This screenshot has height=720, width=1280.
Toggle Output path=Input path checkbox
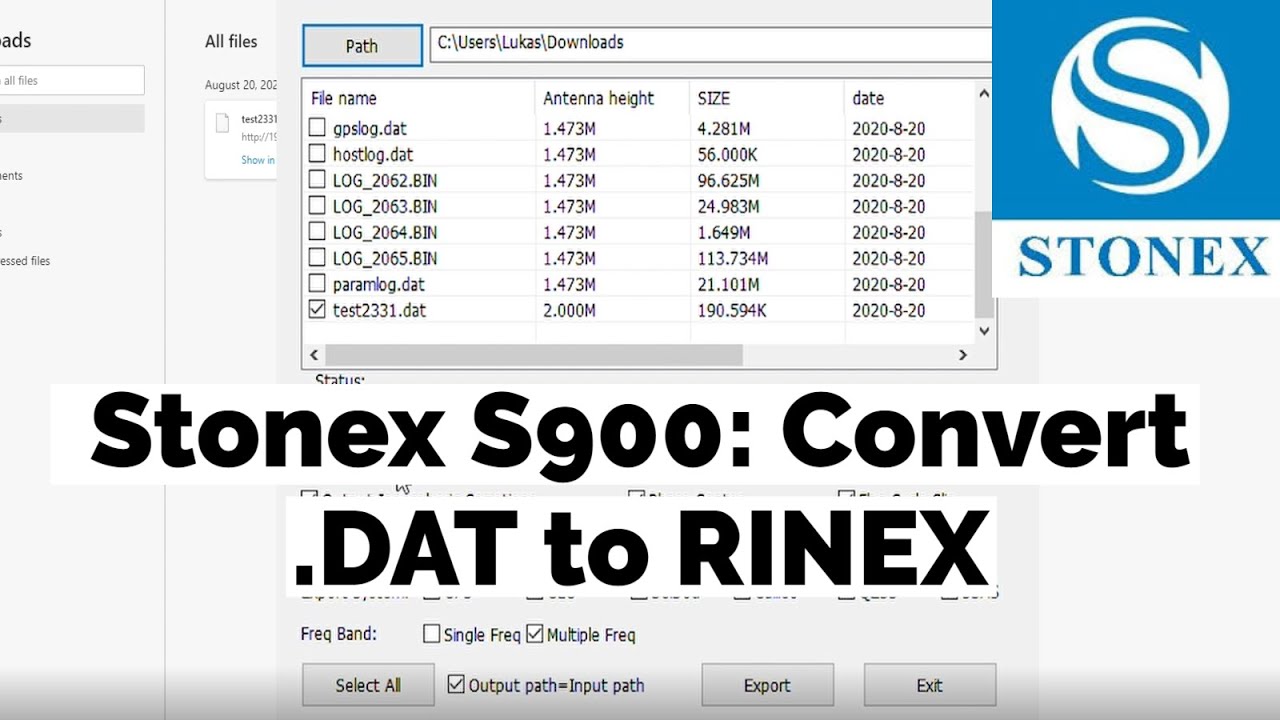tap(456, 685)
